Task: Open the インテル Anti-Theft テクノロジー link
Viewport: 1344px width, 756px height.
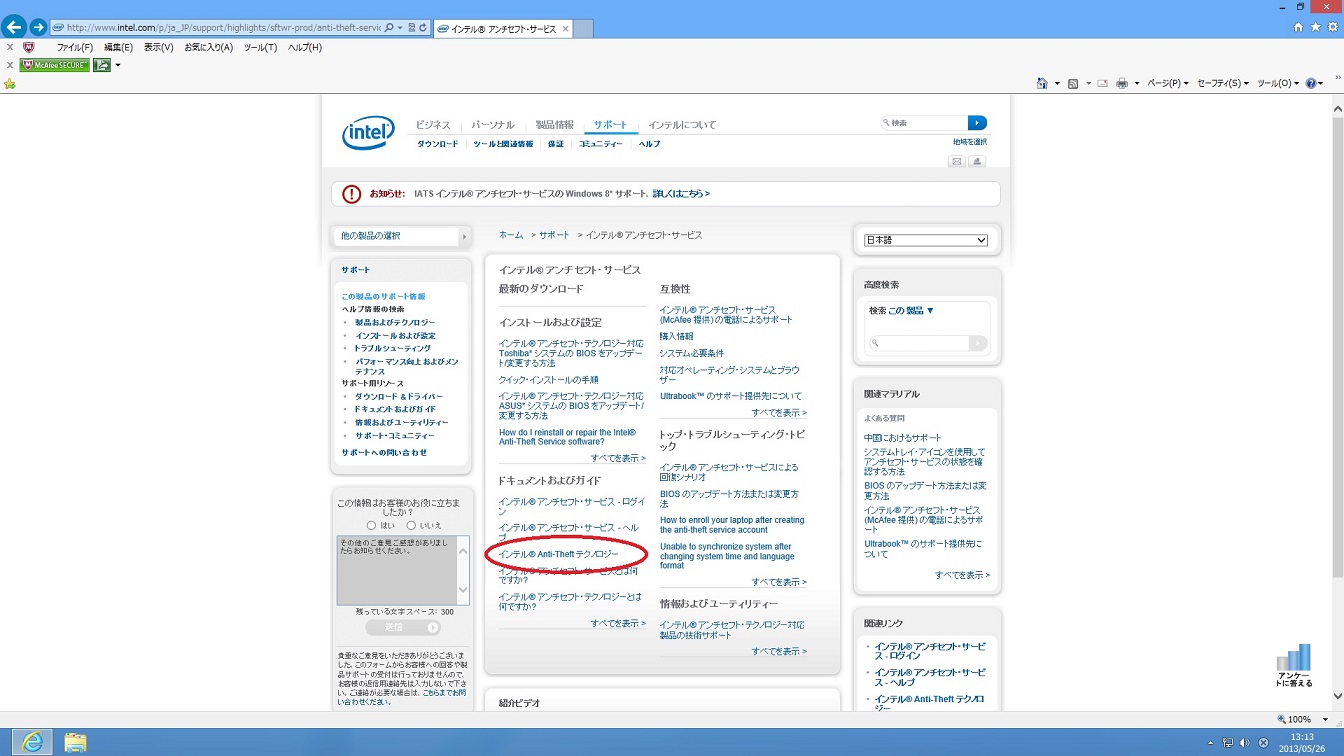Action: 559,554
